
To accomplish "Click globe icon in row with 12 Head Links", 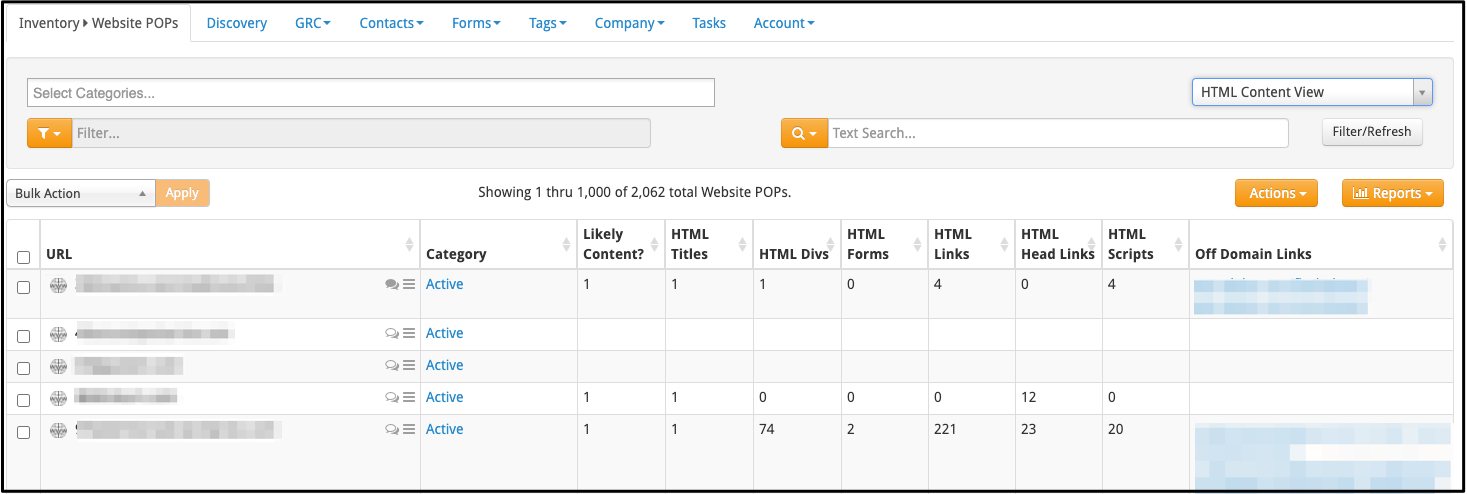I will click(x=58, y=398).
